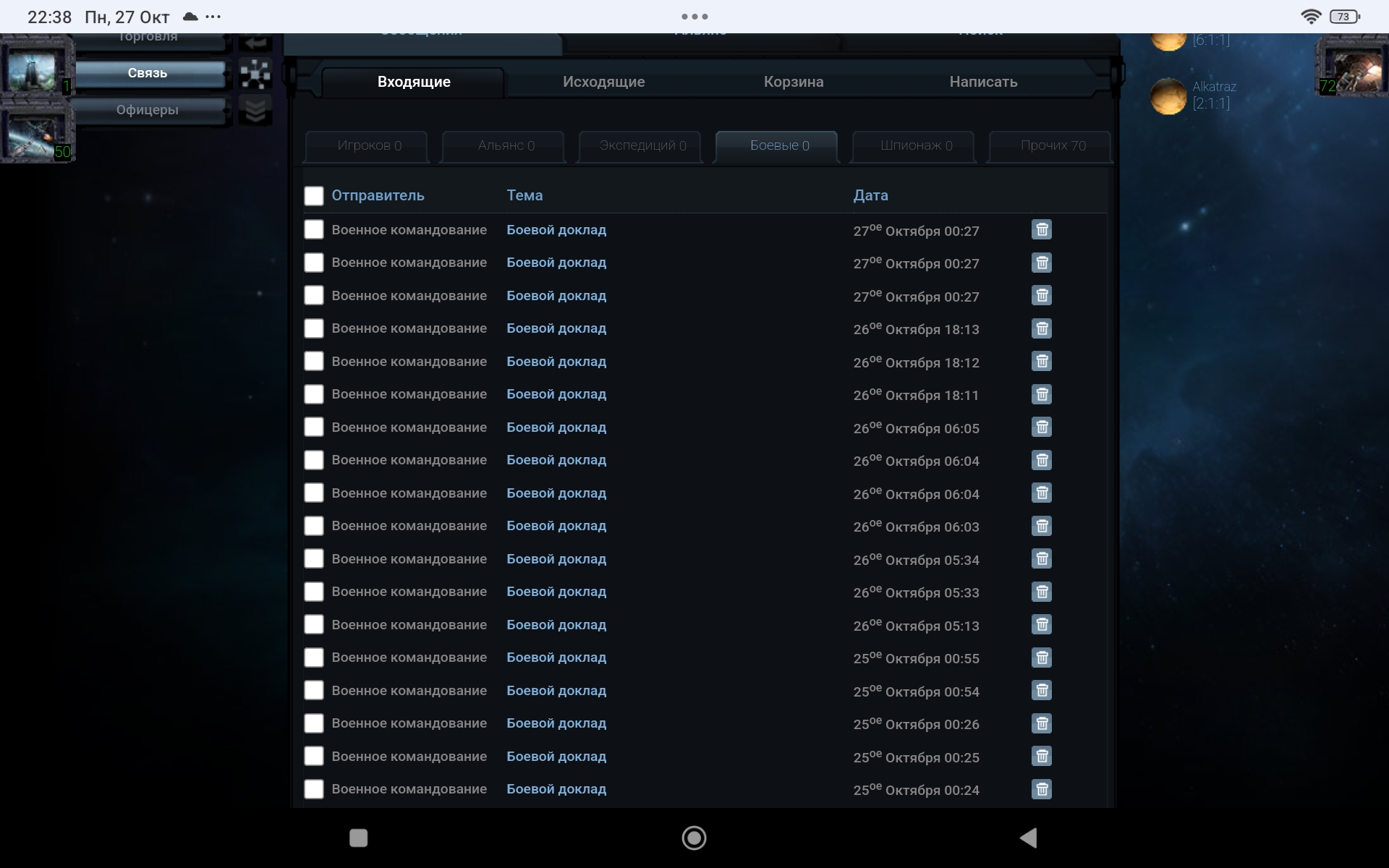The height and width of the screenshot is (868, 1389).
Task: Delete the first 27 Октября 00:27 battle report
Action: click(1041, 230)
